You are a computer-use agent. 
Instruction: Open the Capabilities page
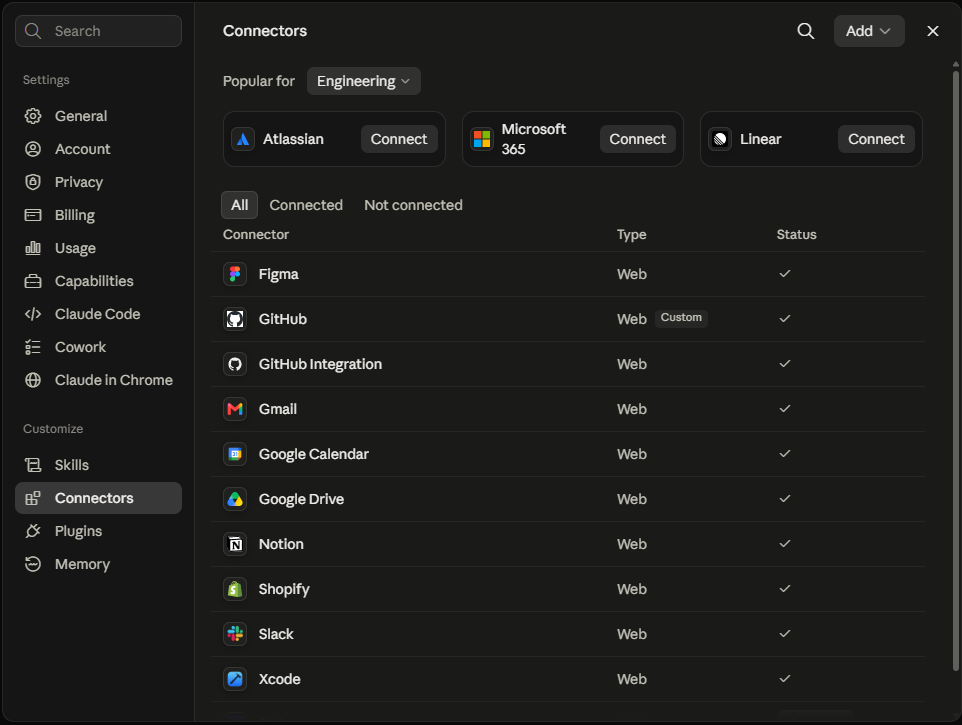(x=98, y=281)
